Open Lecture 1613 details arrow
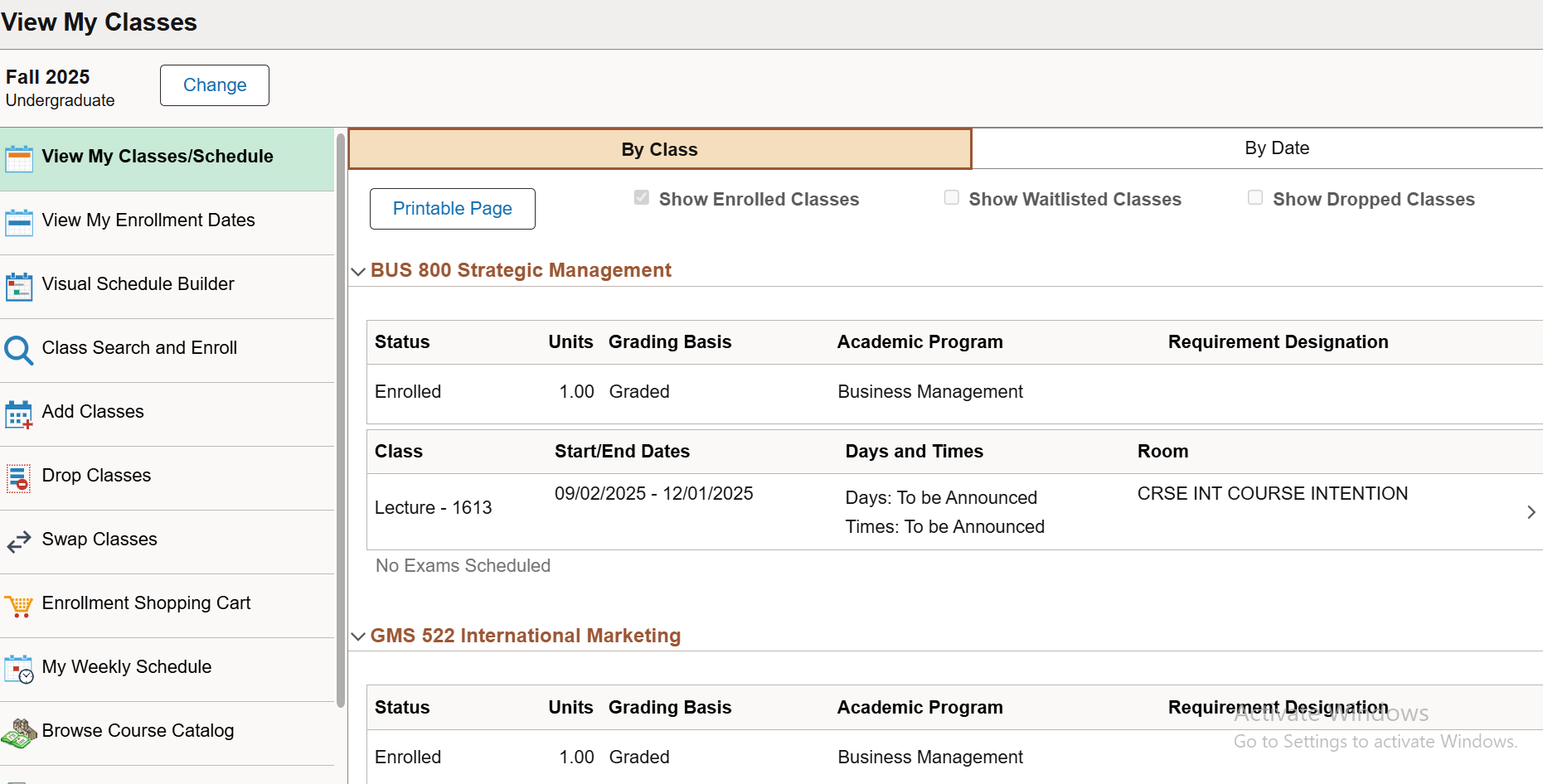The width and height of the screenshot is (1543, 784). click(x=1531, y=512)
